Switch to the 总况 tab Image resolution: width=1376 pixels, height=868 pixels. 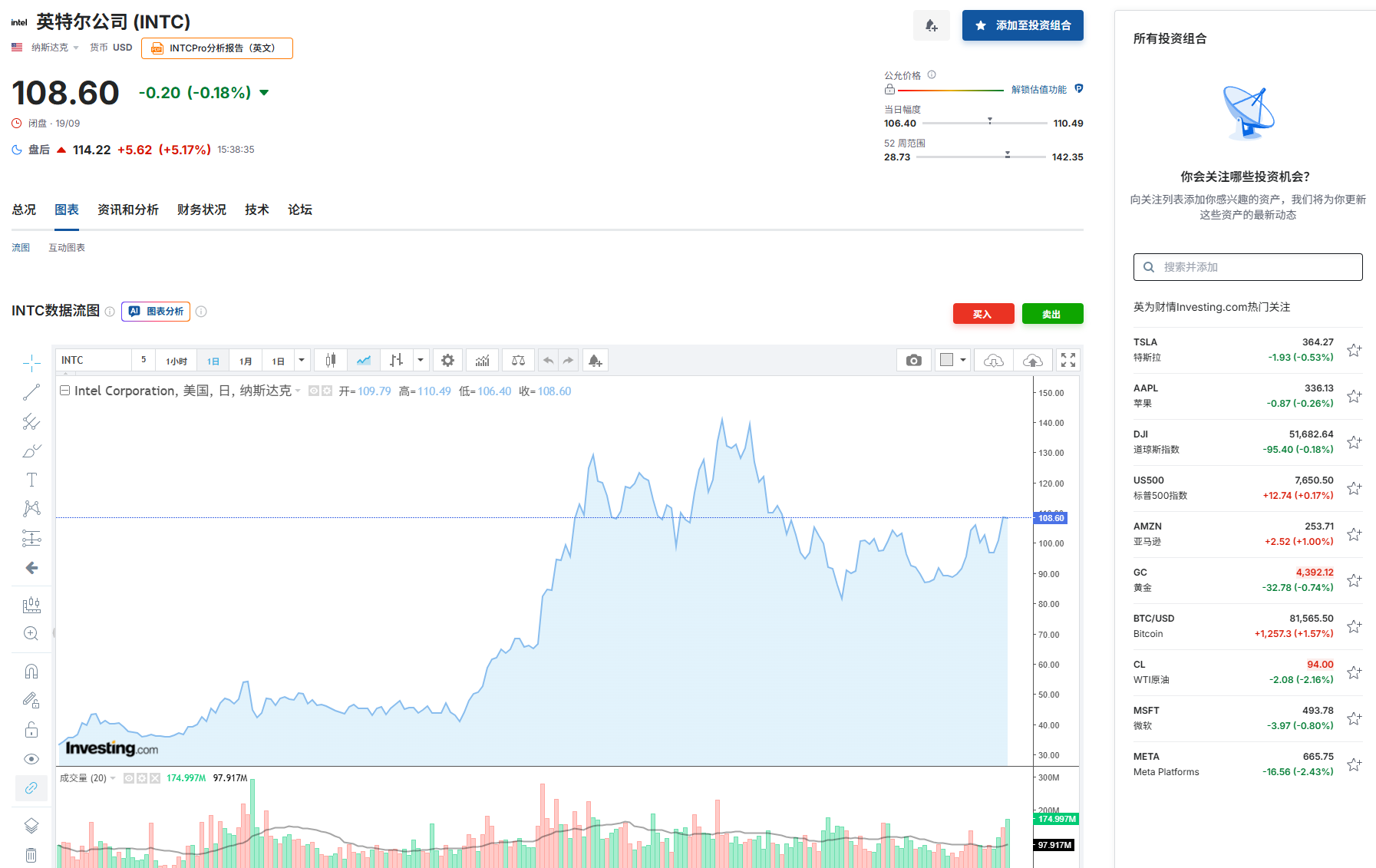(24, 210)
